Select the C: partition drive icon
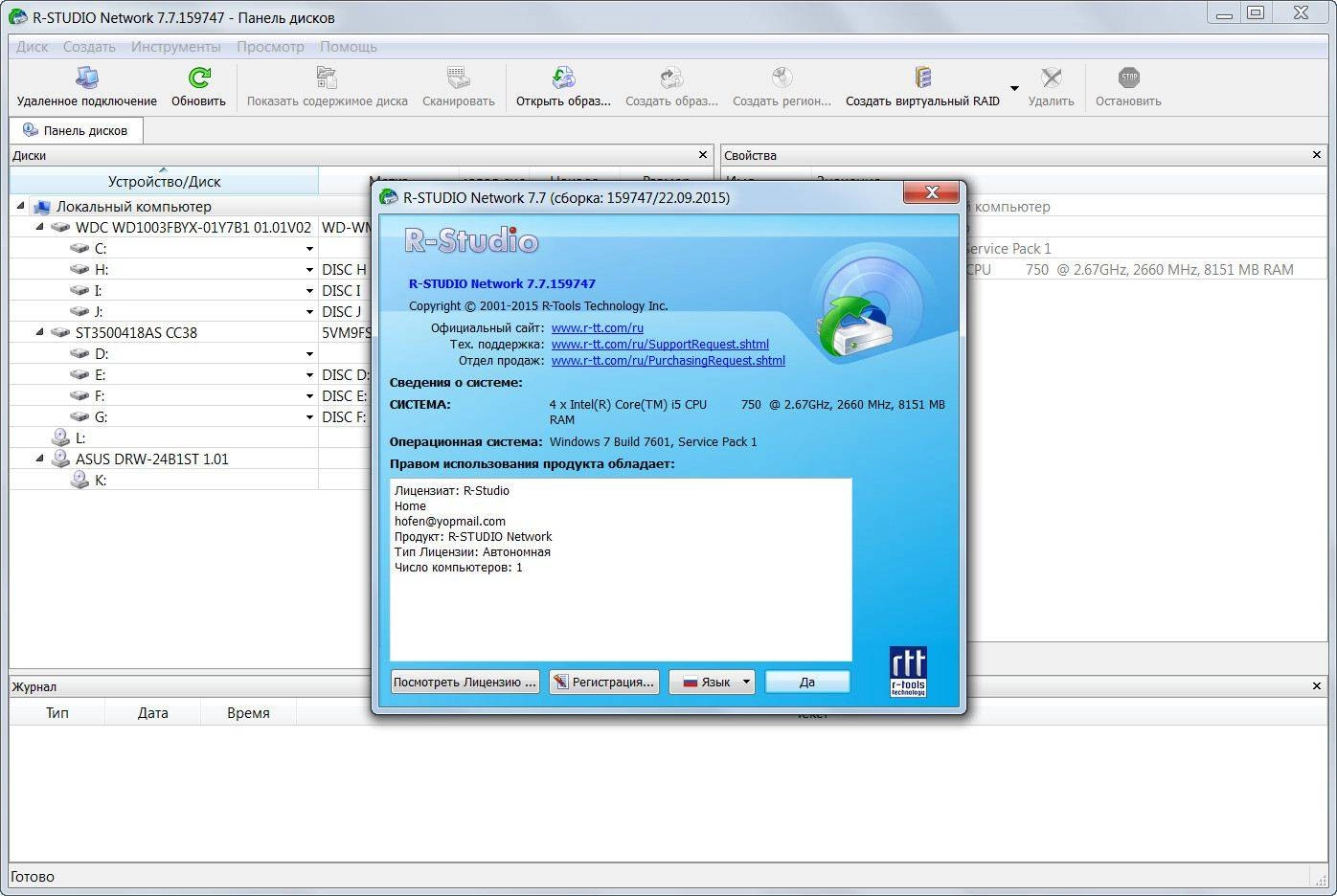 tap(79, 248)
